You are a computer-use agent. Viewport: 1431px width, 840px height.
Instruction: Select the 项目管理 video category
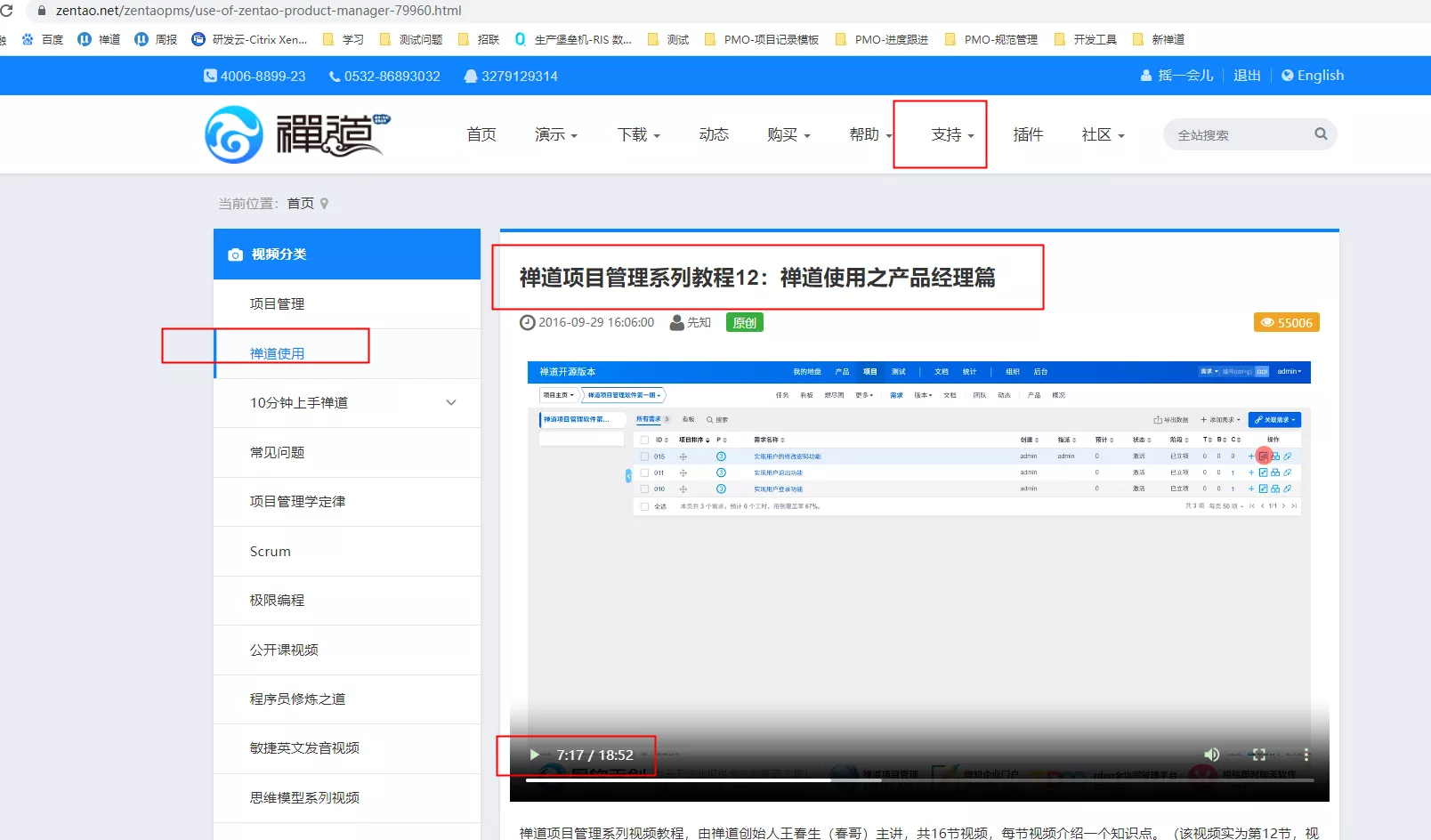pyautogui.click(x=347, y=304)
